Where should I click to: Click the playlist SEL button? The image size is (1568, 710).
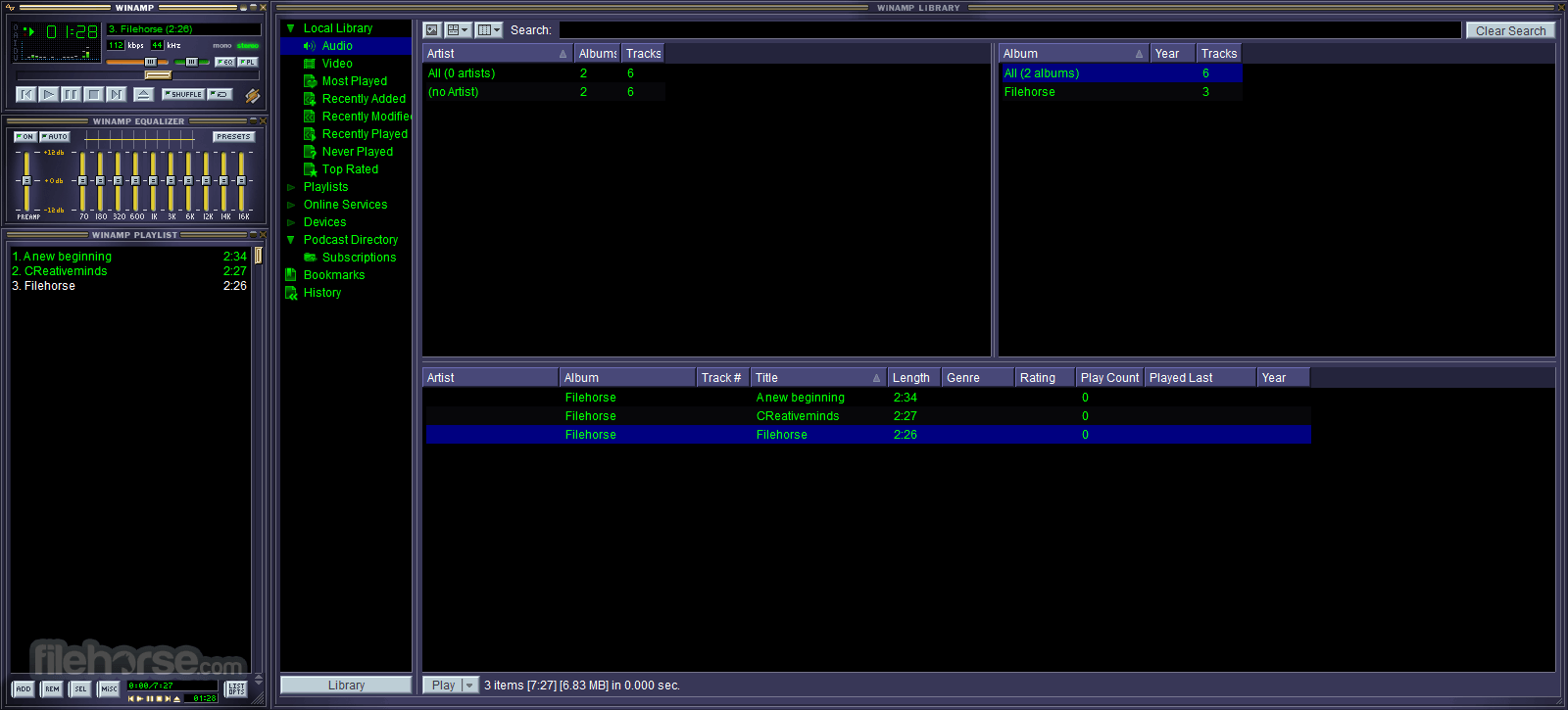80,688
